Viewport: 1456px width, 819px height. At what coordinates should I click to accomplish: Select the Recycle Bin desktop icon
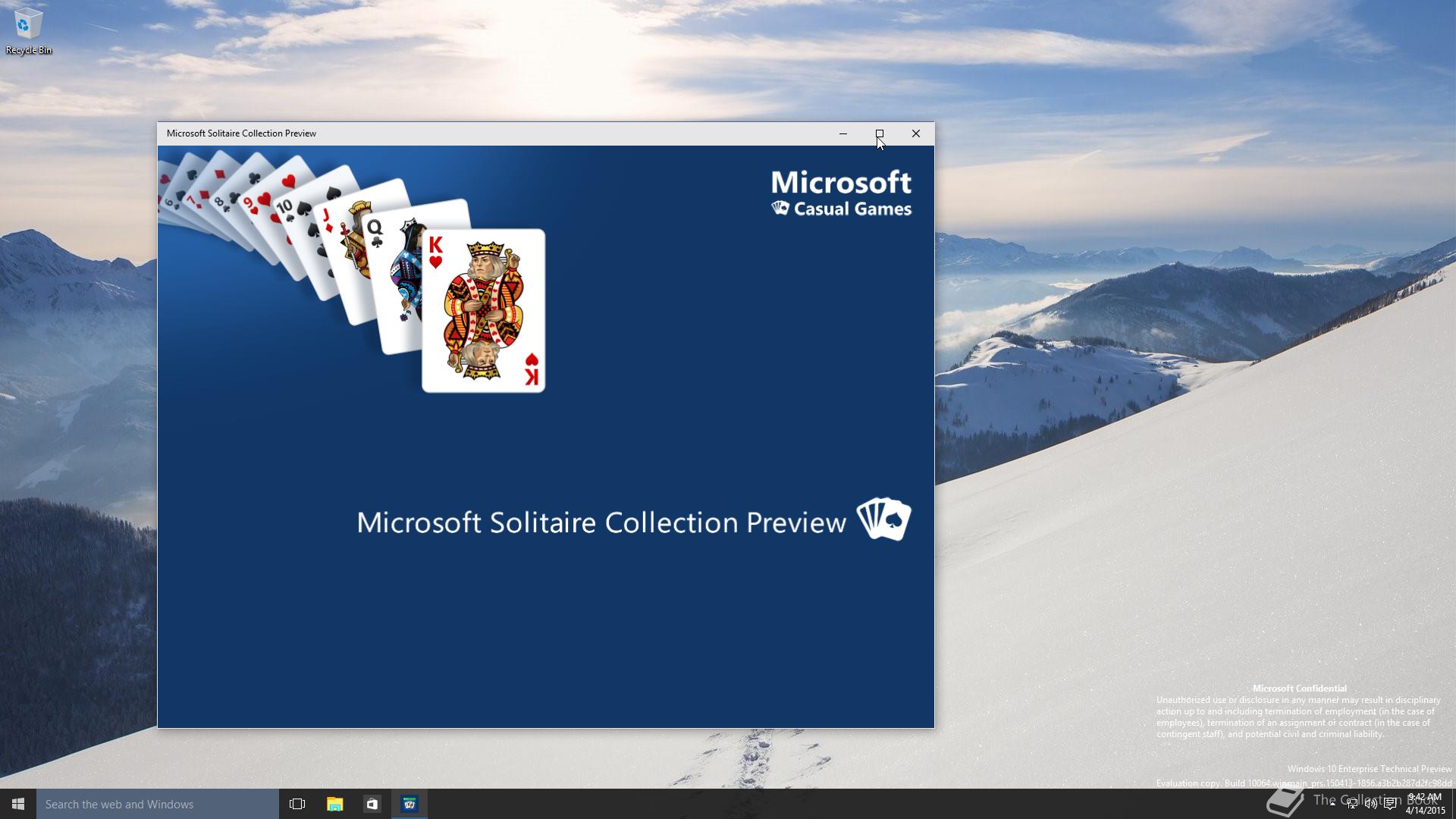pyautogui.click(x=29, y=32)
